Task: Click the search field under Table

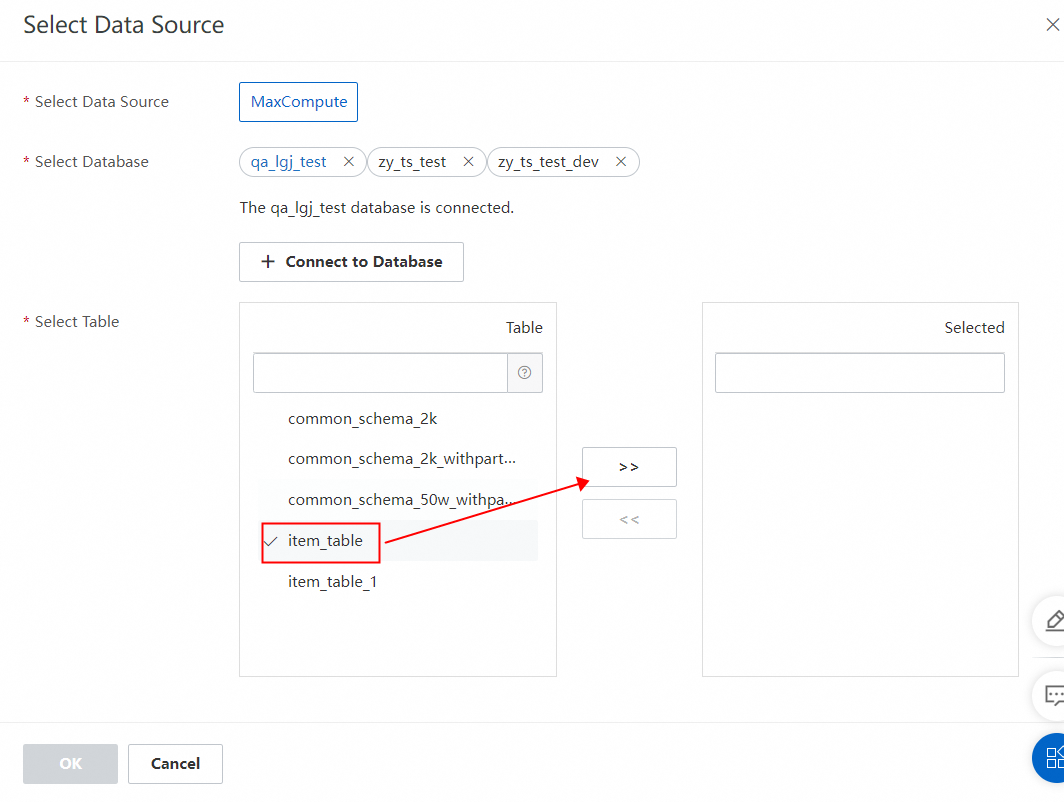Action: pyautogui.click(x=380, y=373)
